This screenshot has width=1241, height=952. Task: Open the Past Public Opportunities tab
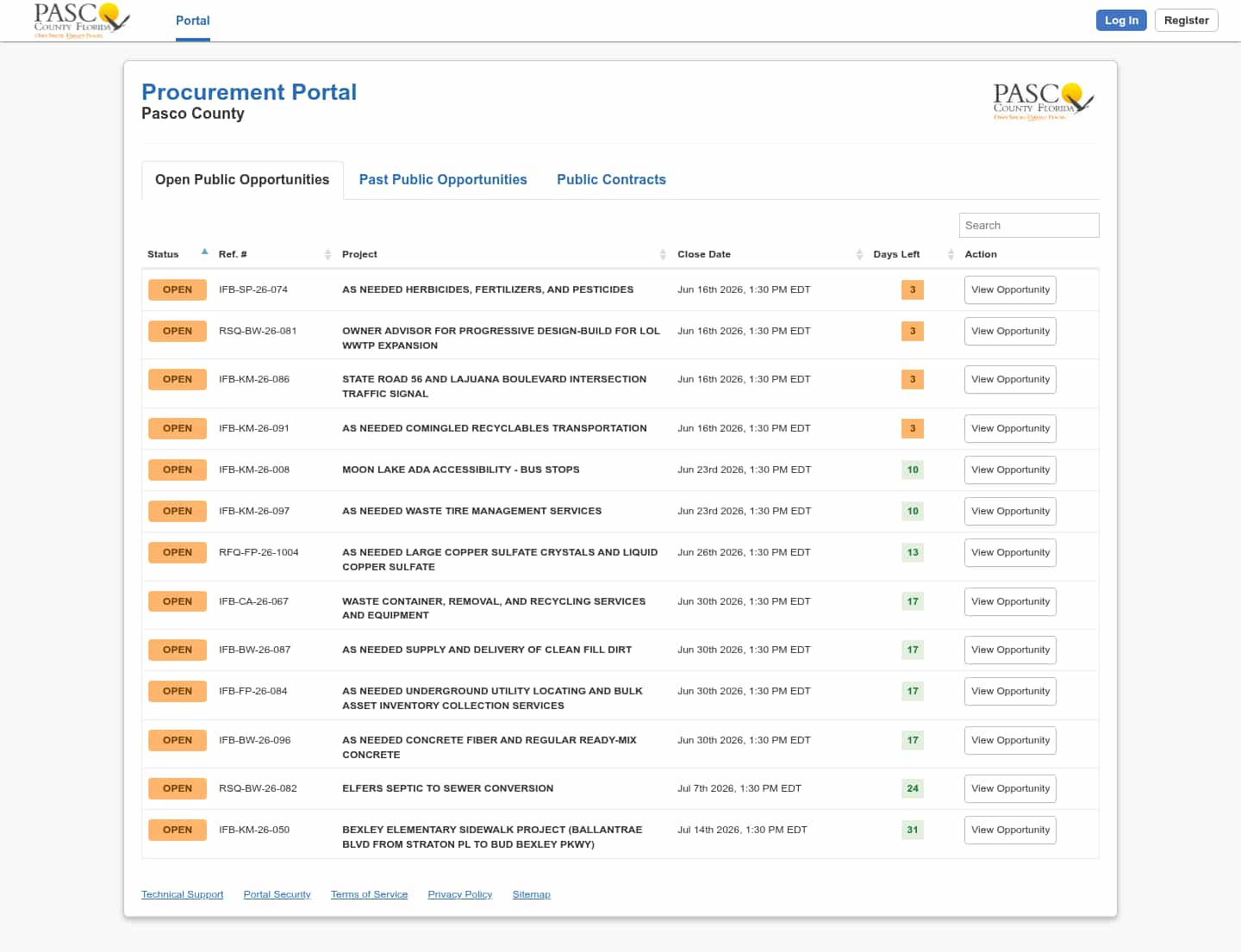(443, 179)
